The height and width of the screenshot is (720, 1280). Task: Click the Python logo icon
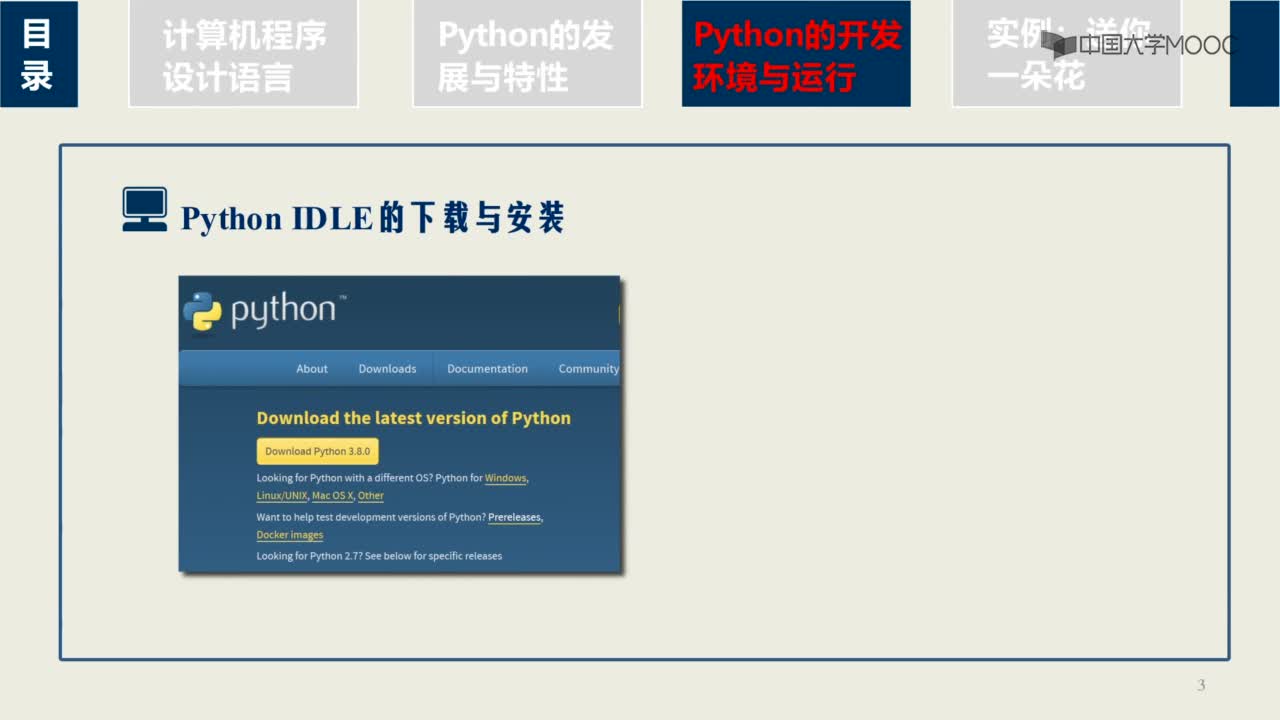coord(203,312)
